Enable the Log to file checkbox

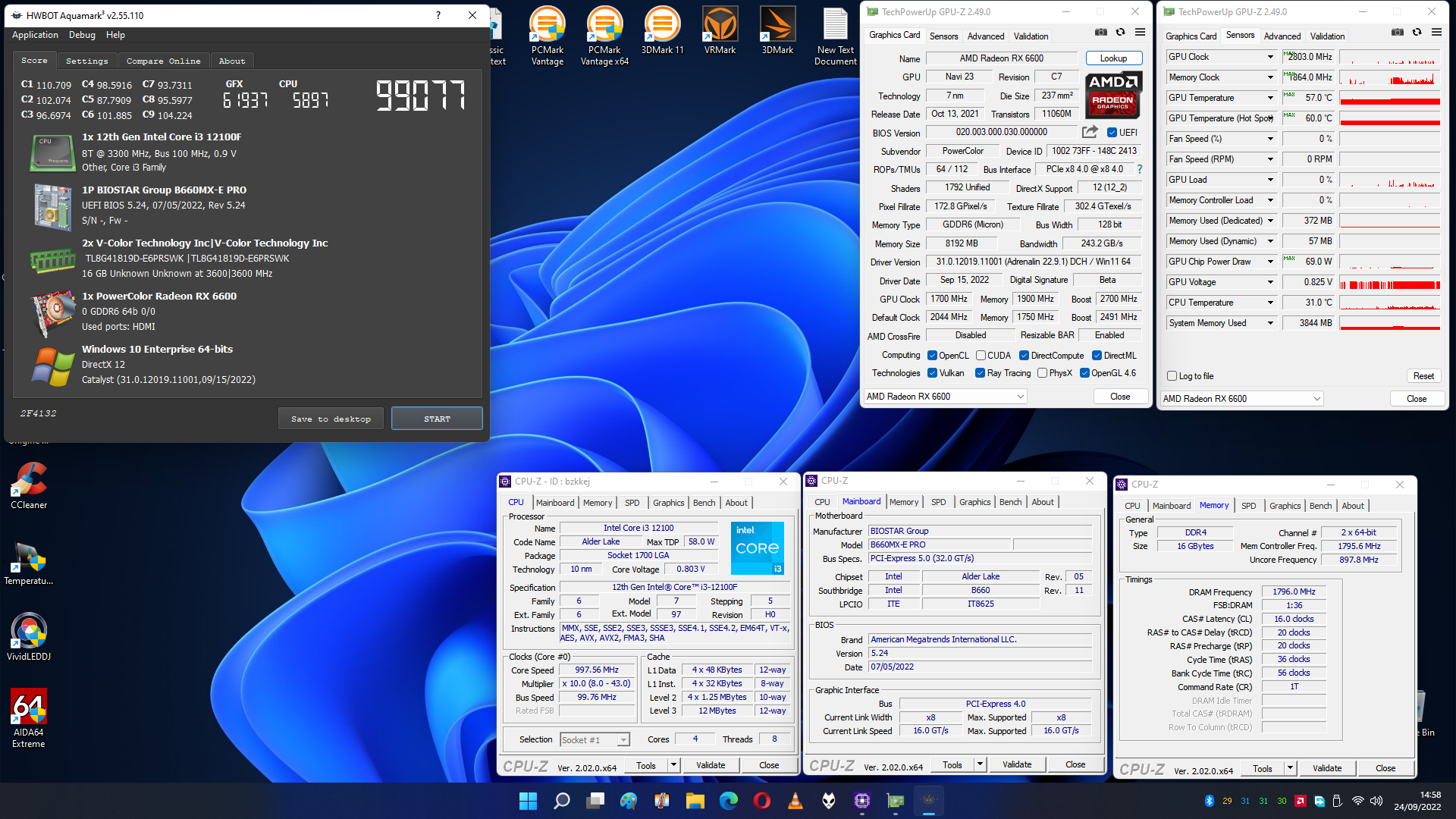(1172, 376)
